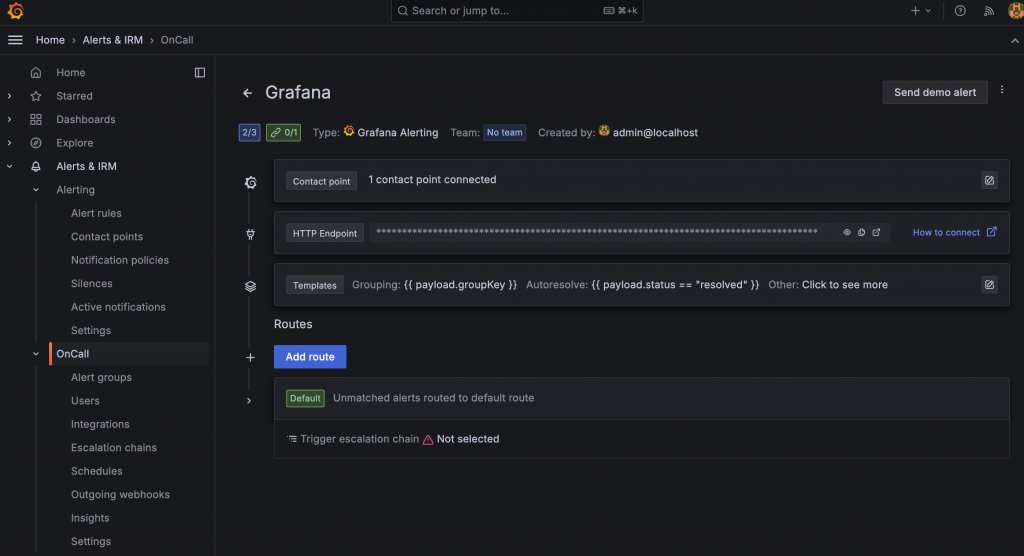
Task: Open the hamburger navigation menu
Action: (15, 40)
